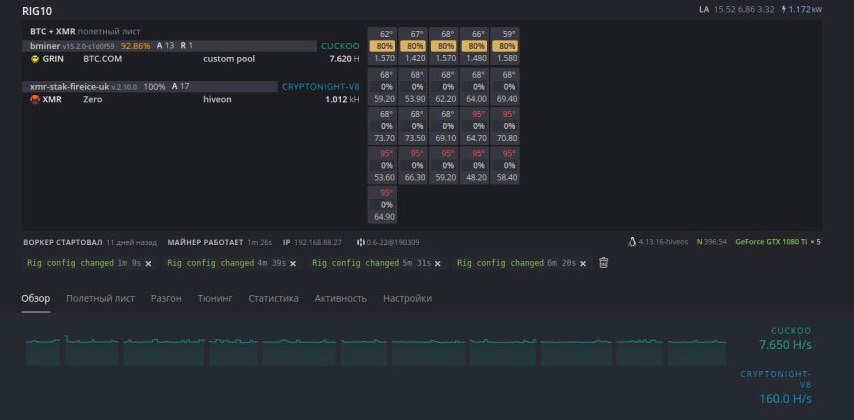Click the lightning power consumption icon
Image resolution: width=854 pixels, height=420 pixels.
(x=784, y=9)
